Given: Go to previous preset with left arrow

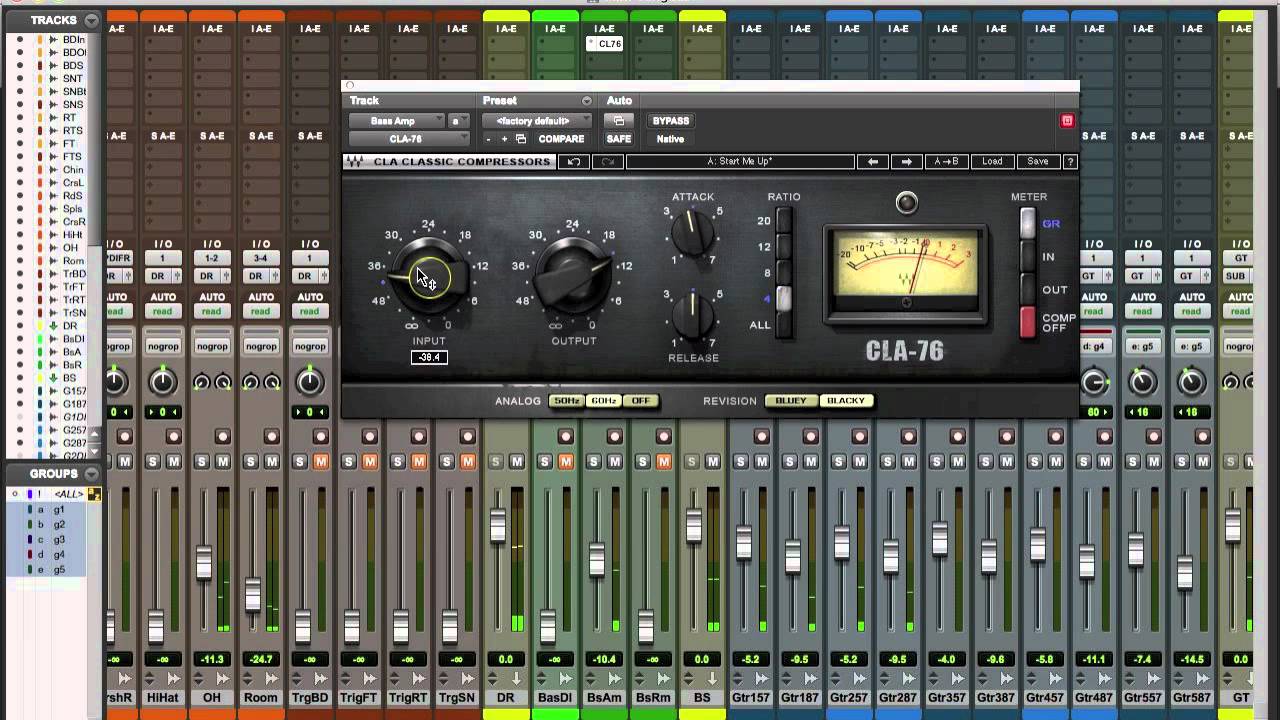Looking at the screenshot, I should click(x=873, y=161).
